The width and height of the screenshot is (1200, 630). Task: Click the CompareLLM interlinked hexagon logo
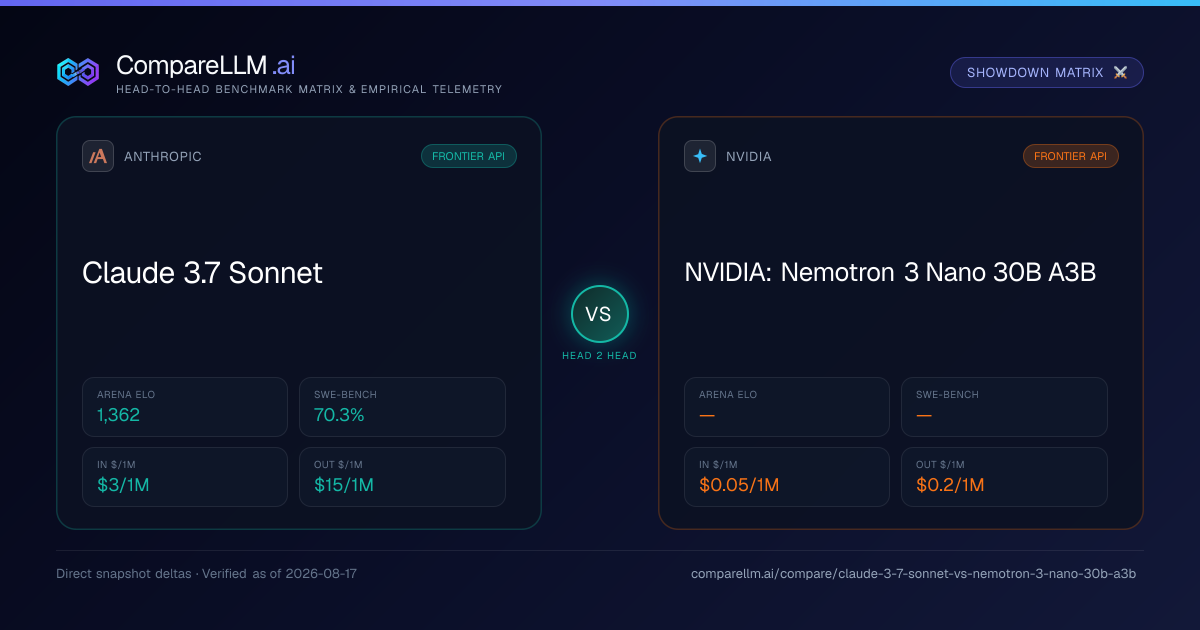(78, 72)
